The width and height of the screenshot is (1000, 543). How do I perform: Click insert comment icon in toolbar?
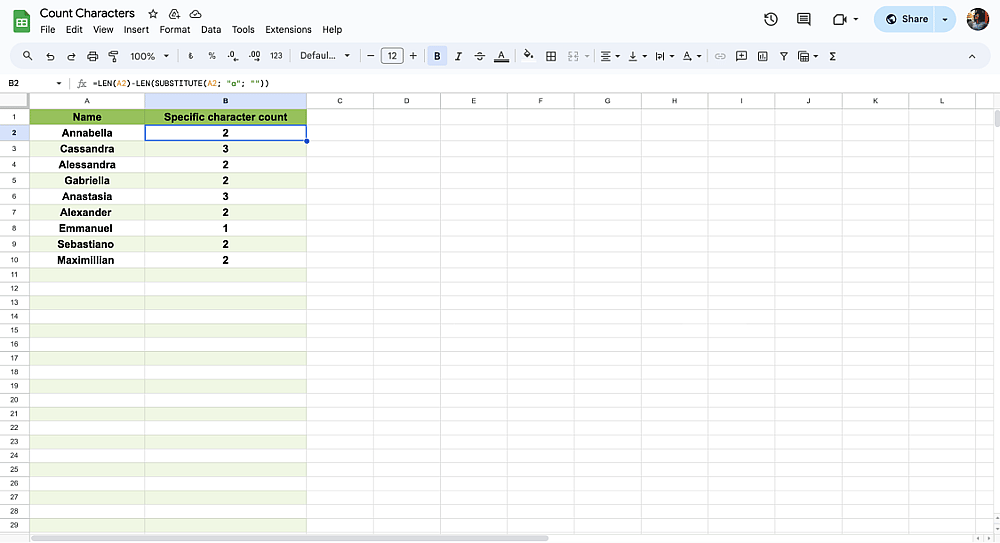click(741, 56)
